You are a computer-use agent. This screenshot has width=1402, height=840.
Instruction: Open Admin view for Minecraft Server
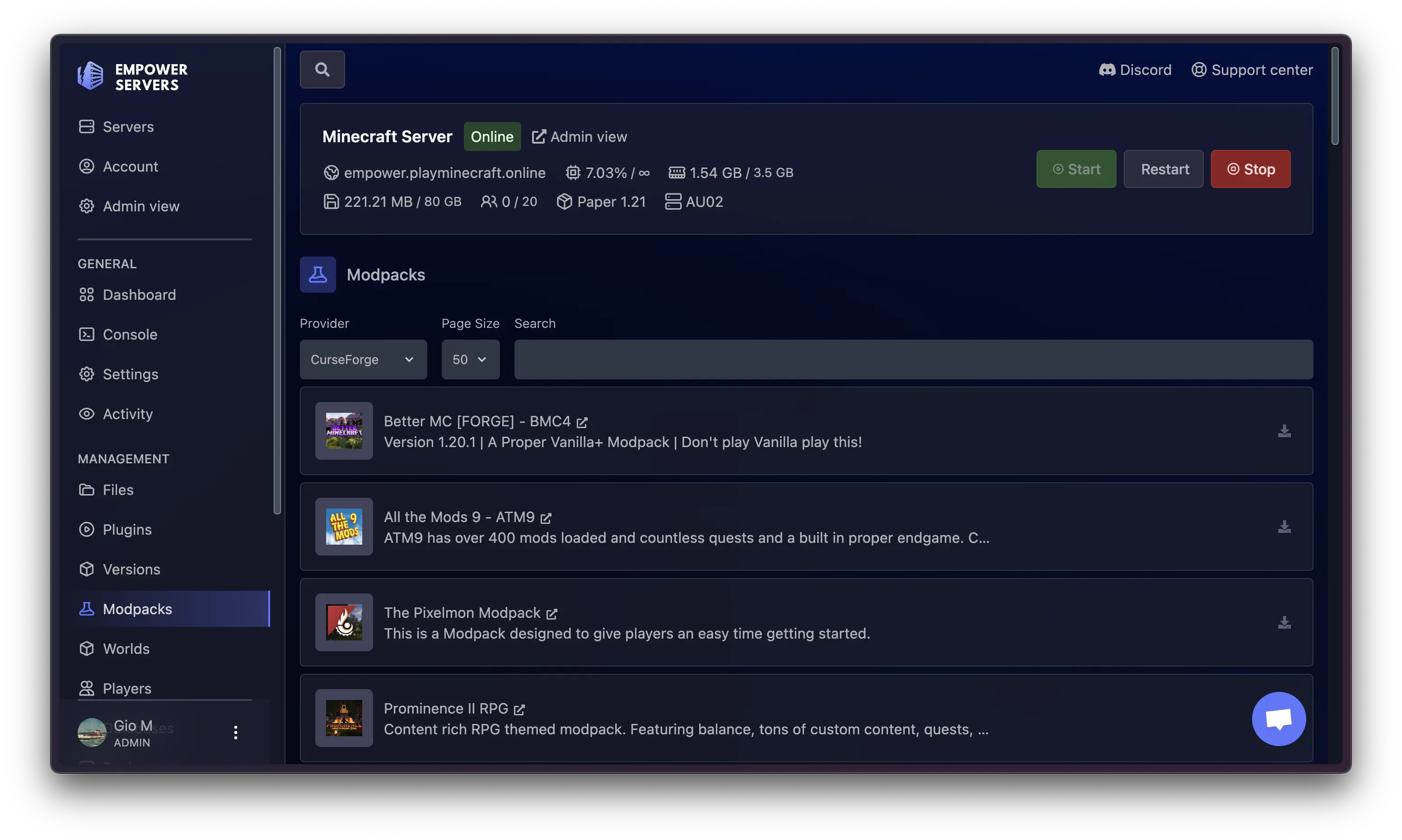[579, 136]
